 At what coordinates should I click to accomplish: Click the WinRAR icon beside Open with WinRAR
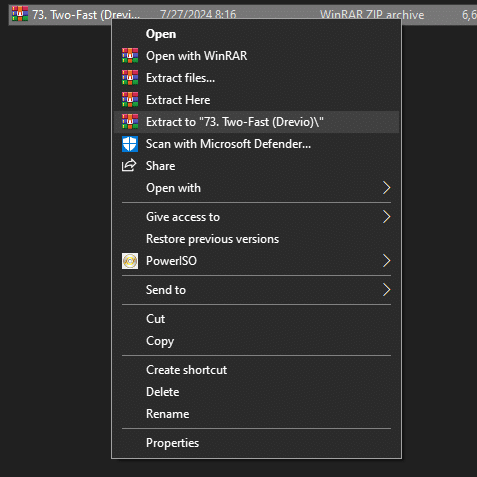coord(130,56)
